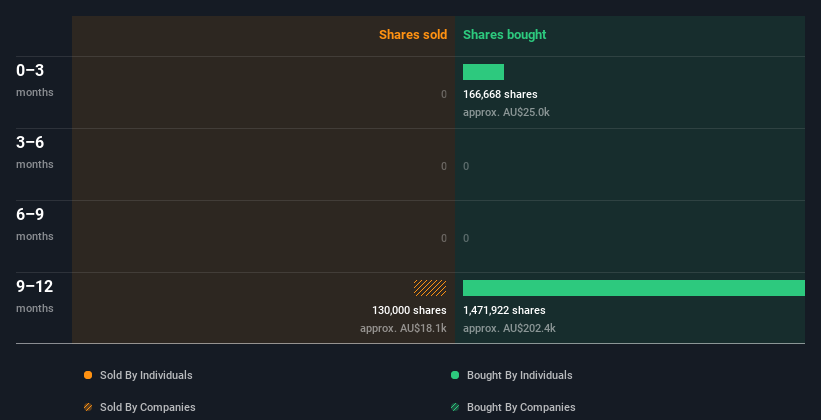This screenshot has width=821, height=420.
Task: Click the green bar for 1,471,922 shares
Action: click(634, 288)
